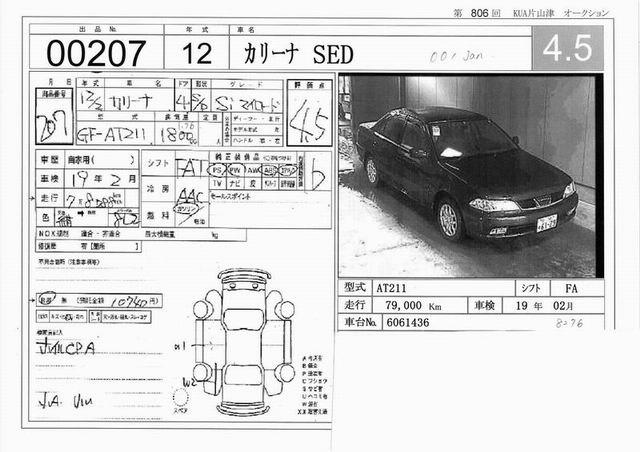Click the car damage diagram

244,342
